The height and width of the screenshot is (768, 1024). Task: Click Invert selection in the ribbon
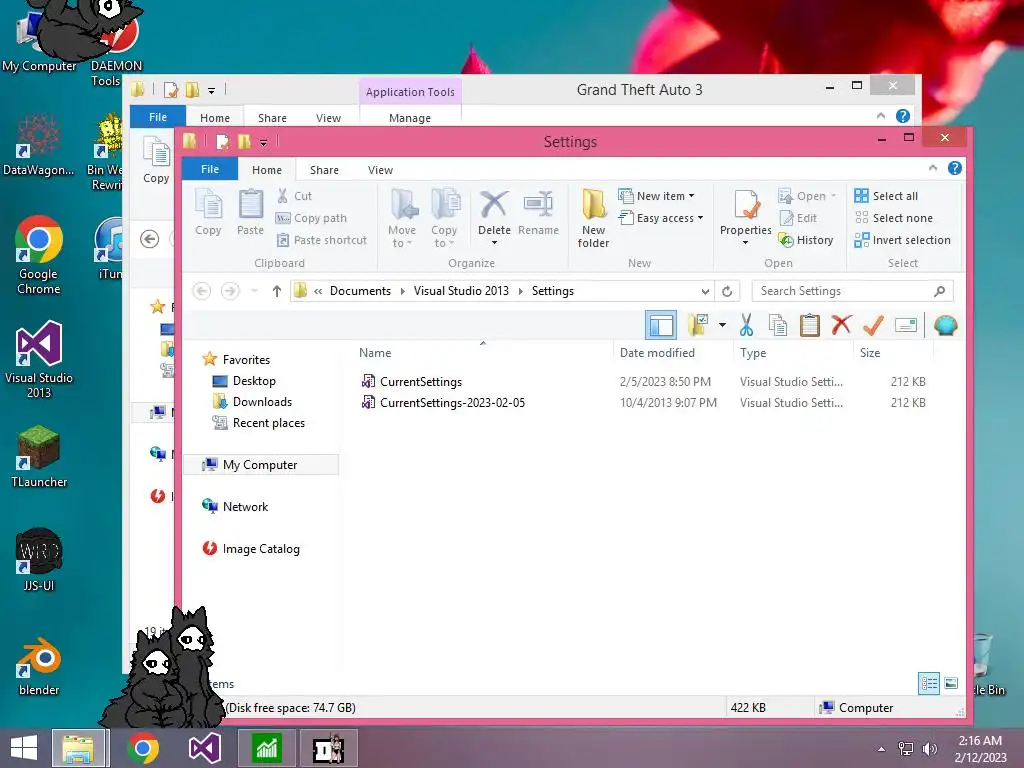click(x=903, y=240)
